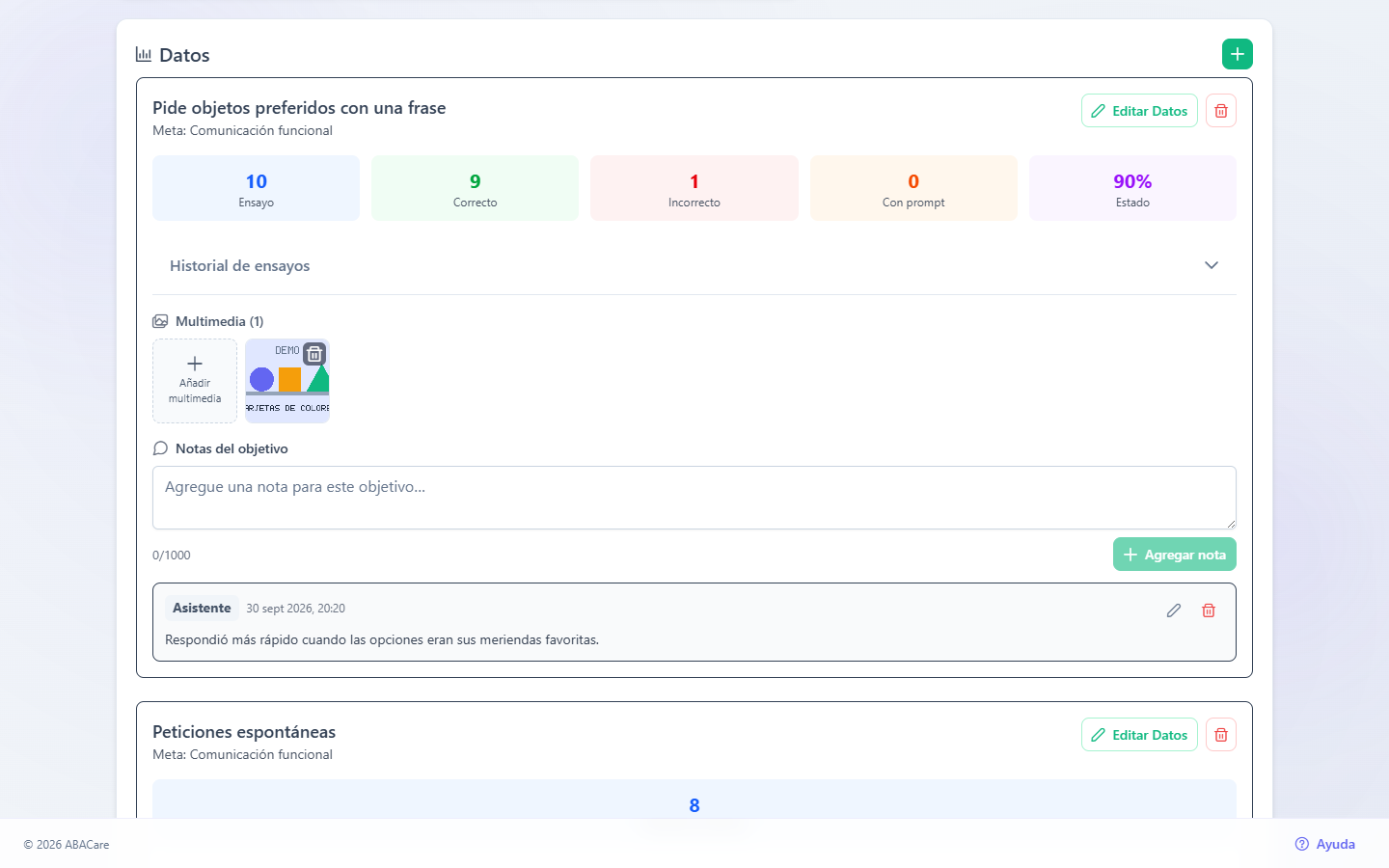Delete the Asistente note
Image resolution: width=1389 pixels, height=868 pixels.
click(x=1209, y=610)
